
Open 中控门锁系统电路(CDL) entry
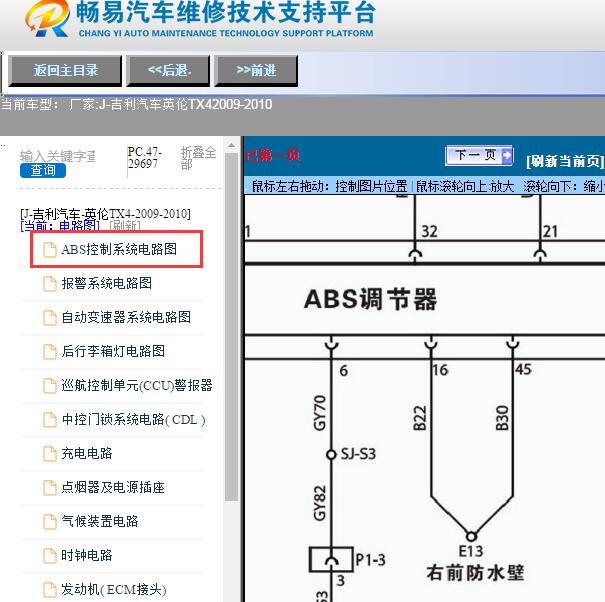click(x=133, y=419)
